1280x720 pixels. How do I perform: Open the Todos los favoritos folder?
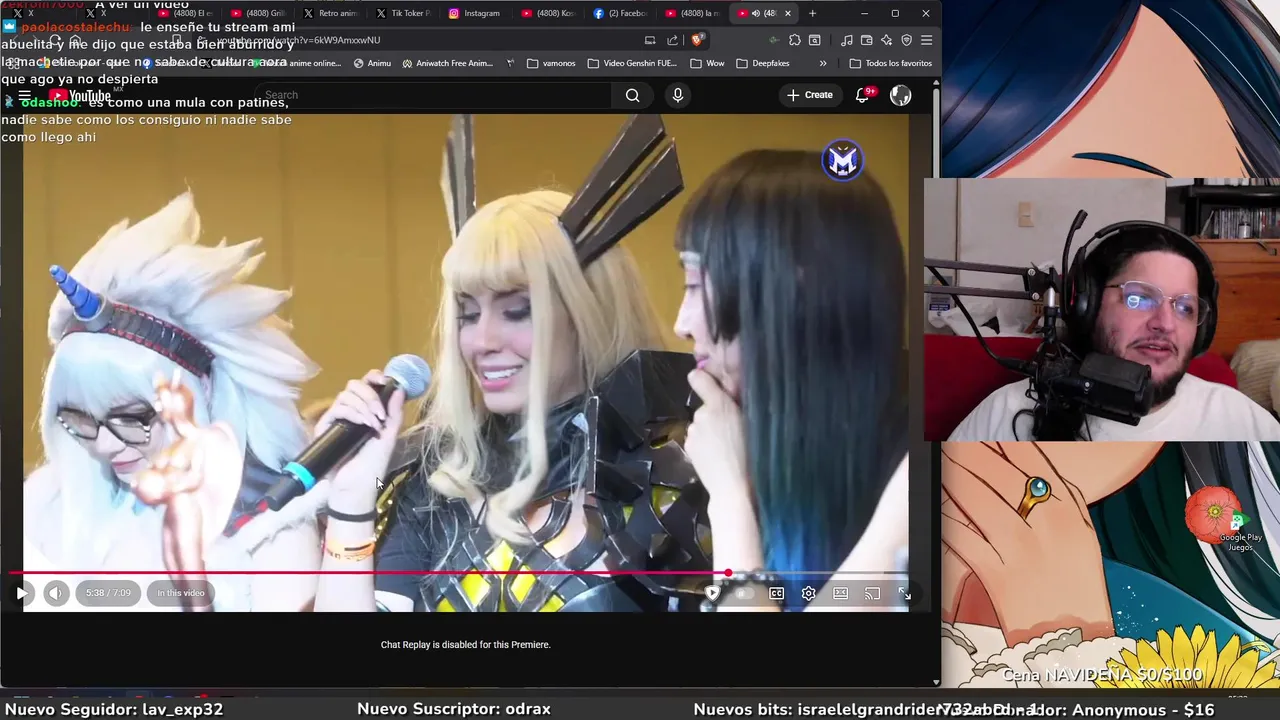pos(891,63)
